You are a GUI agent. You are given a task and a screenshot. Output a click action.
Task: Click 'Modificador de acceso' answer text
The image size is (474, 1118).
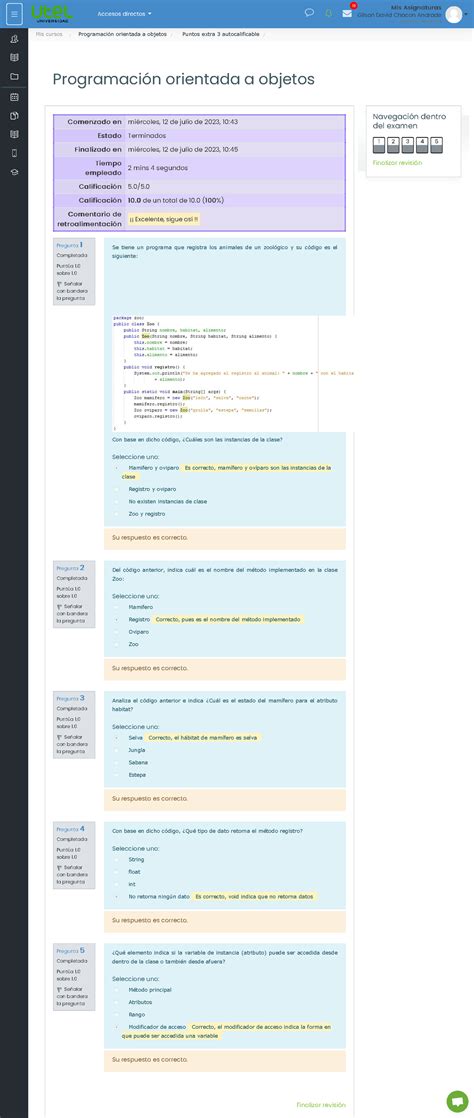[x=157, y=1026]
